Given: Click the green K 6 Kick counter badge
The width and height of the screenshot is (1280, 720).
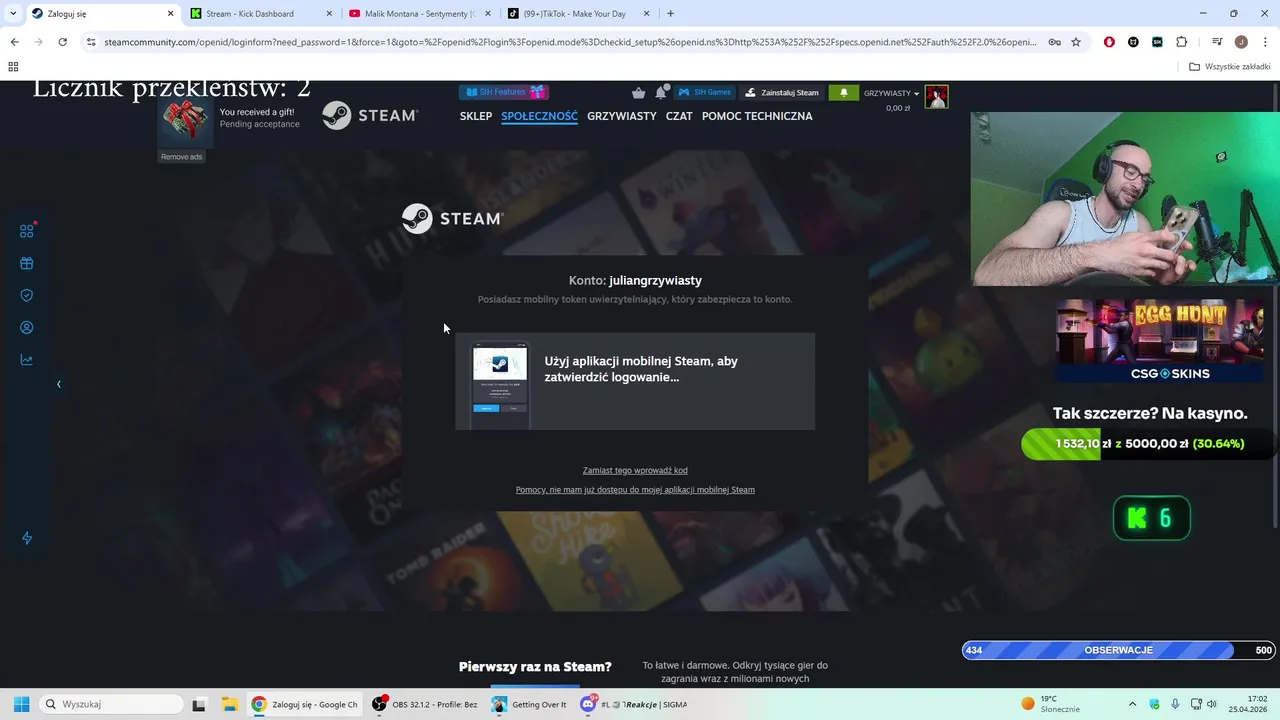Looking at the screenshot, I should [x=1152, y=518].
